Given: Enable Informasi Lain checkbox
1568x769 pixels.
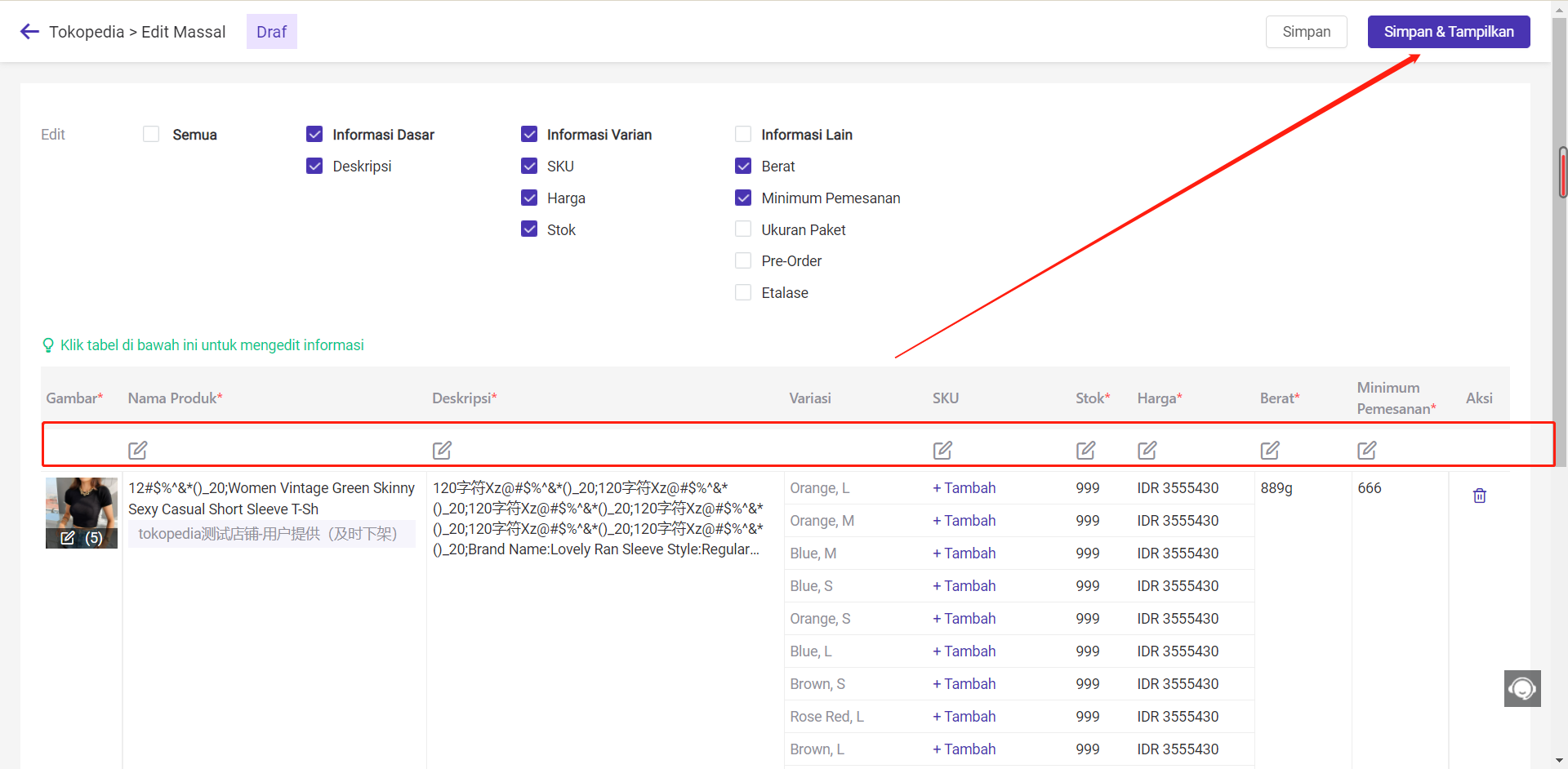Looking at the screenshot, I should coord(743,134).
